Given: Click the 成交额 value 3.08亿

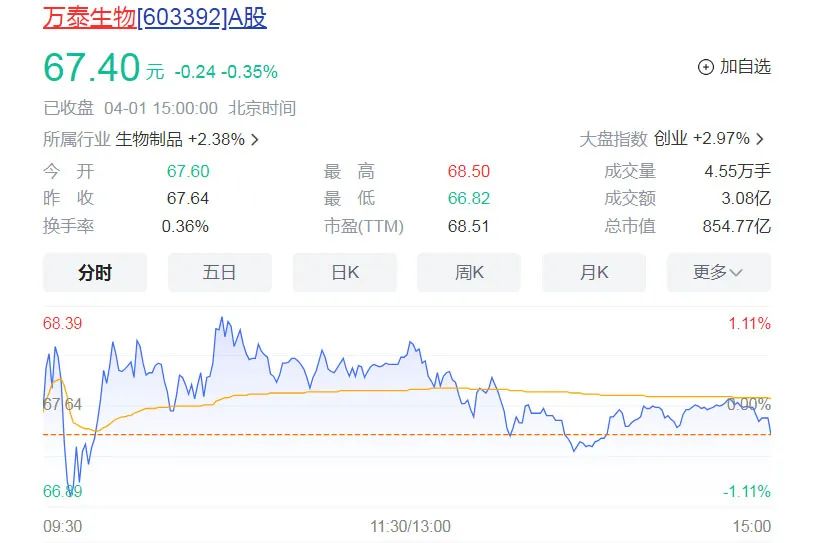Looking at the screenshot, I should (x=746, y=199).
